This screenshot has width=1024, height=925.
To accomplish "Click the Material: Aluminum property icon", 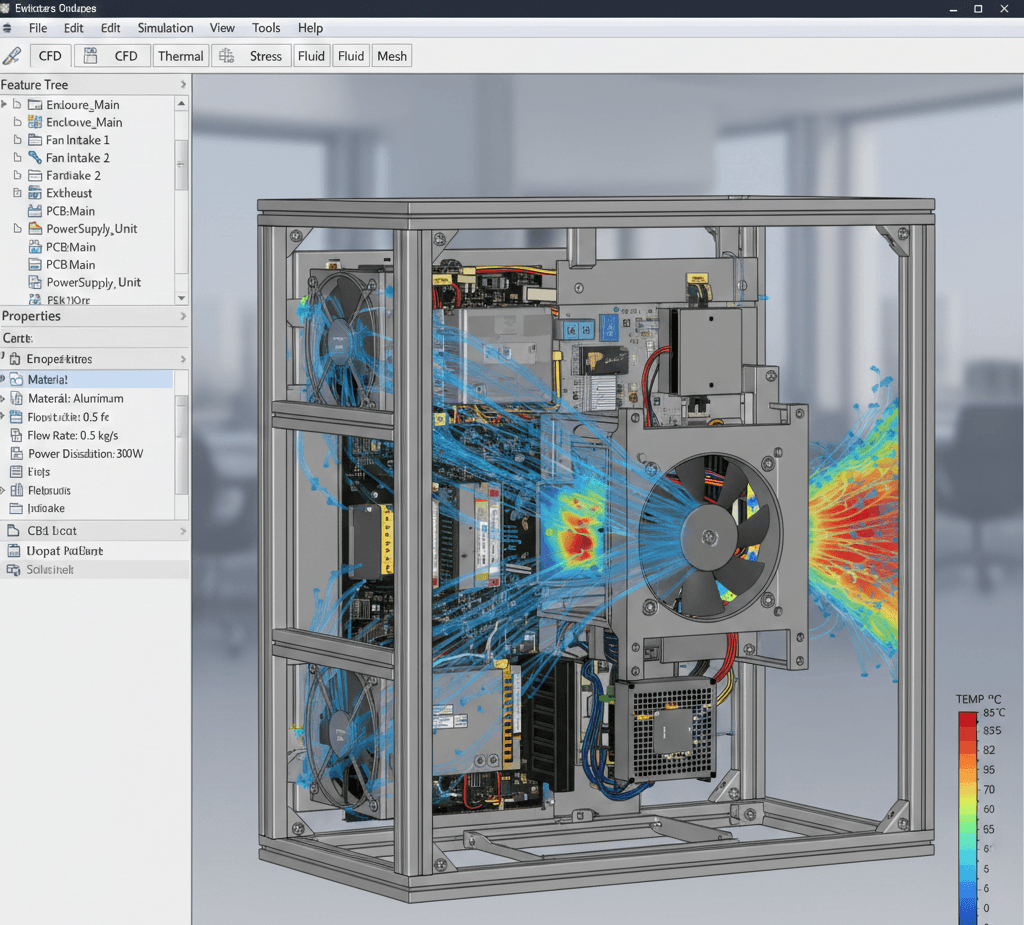I will click(x=16, y=398).
